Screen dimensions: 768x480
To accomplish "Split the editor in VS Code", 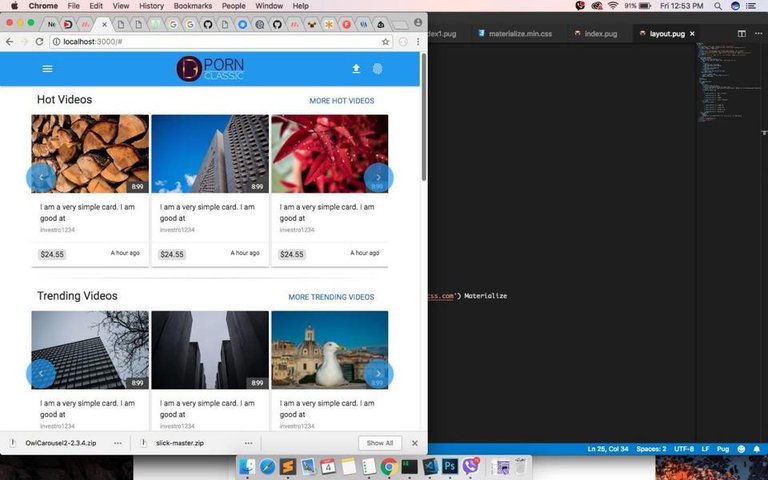I will (742, 33).
